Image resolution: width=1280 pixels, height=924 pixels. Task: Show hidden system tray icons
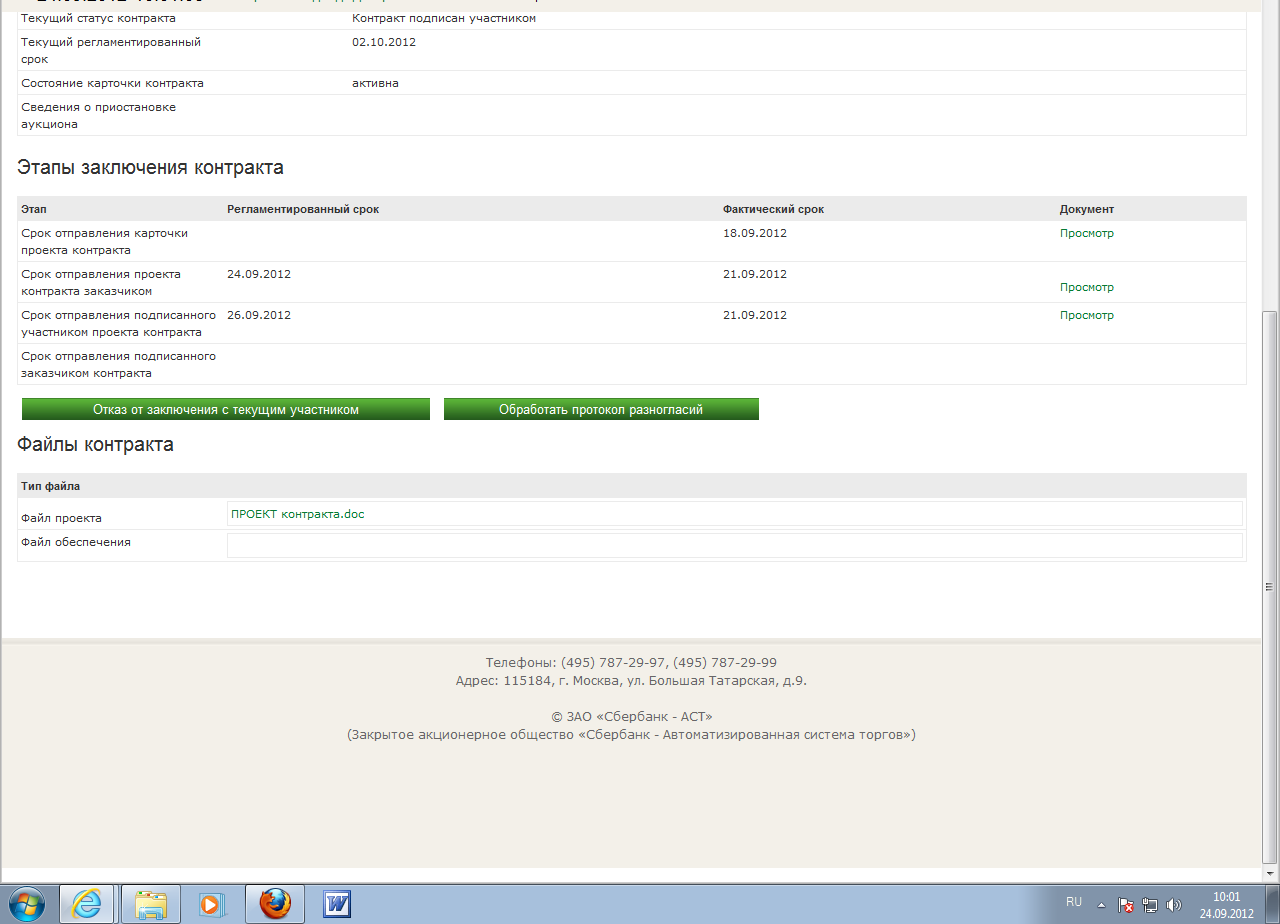click(1102, 905)
